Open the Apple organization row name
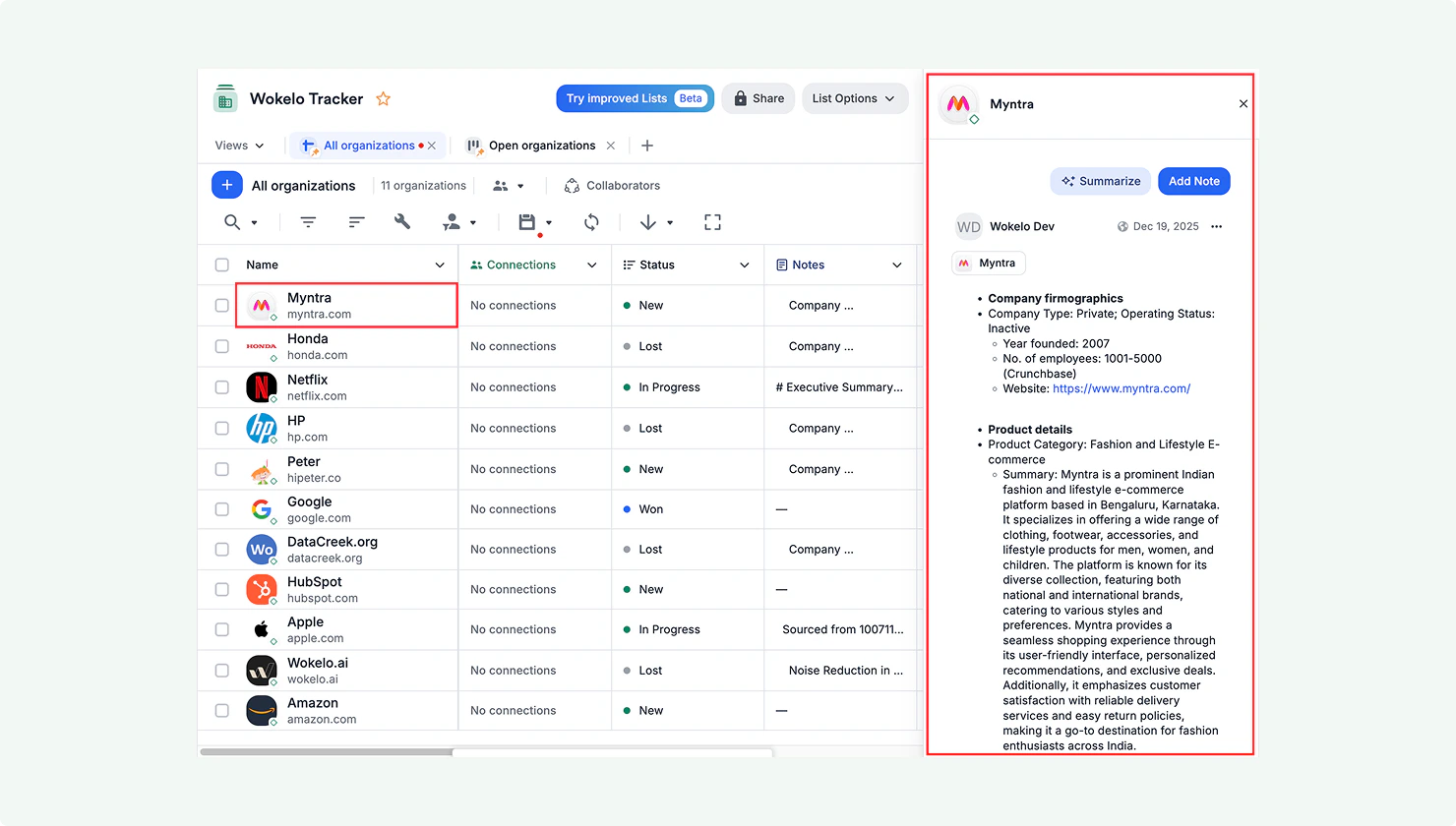 (x=305, y=621)
